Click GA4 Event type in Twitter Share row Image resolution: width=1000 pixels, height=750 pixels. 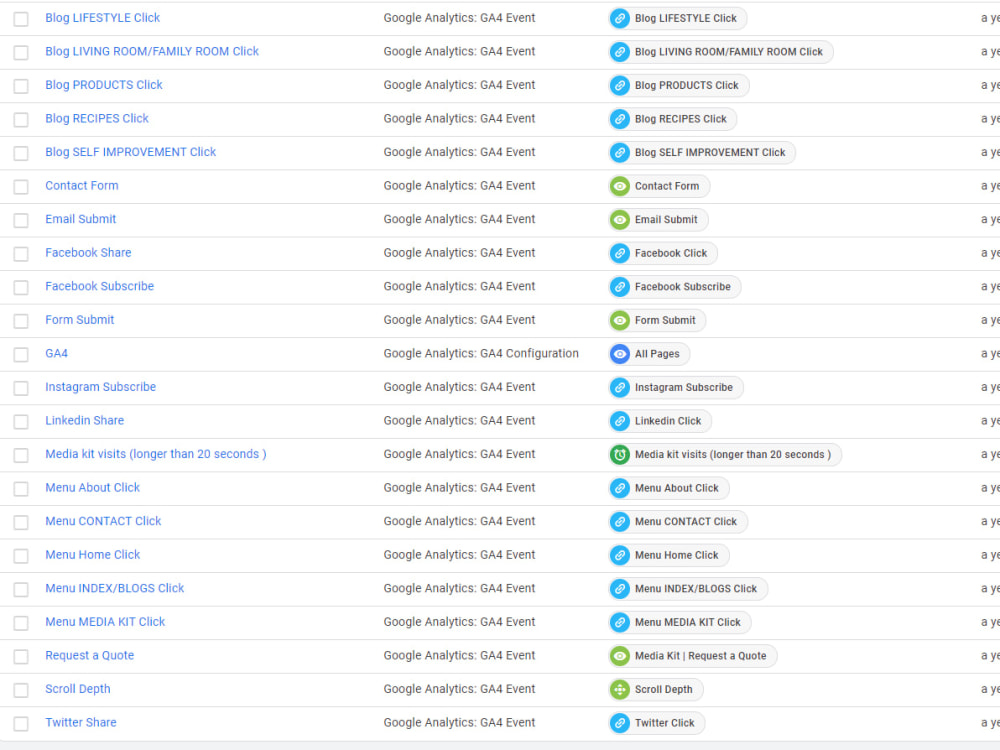(x=459, y=723)
